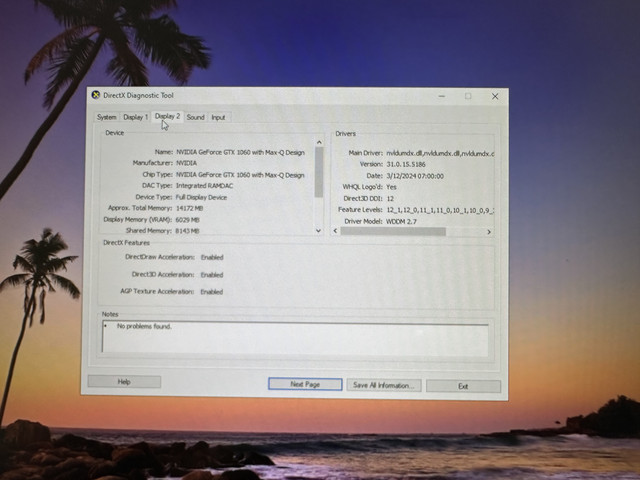Switch to the System tab
The width and height of the screenshot is (640, 480).
pyautogui.click(x=107, y=117)
